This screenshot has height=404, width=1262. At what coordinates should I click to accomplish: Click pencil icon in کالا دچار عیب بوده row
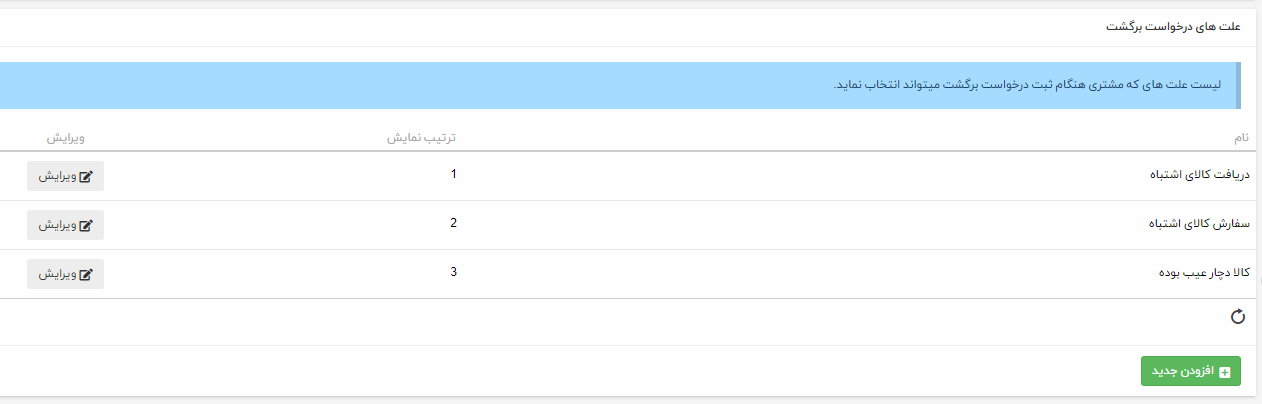coord(86,274)
